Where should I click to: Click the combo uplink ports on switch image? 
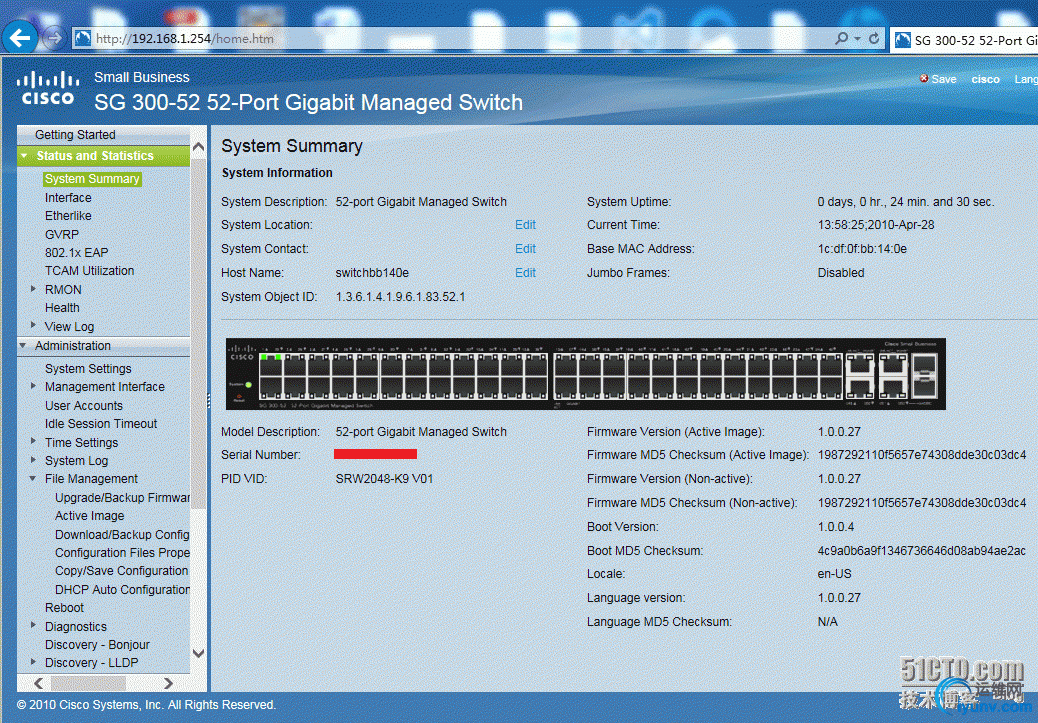925,375
